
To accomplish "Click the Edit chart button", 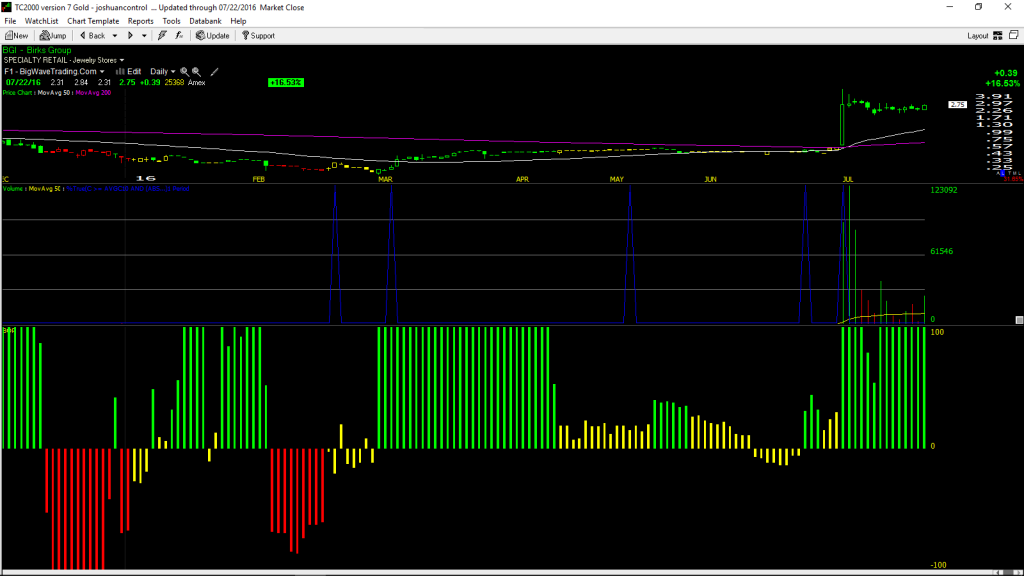I will coord(129,72).
